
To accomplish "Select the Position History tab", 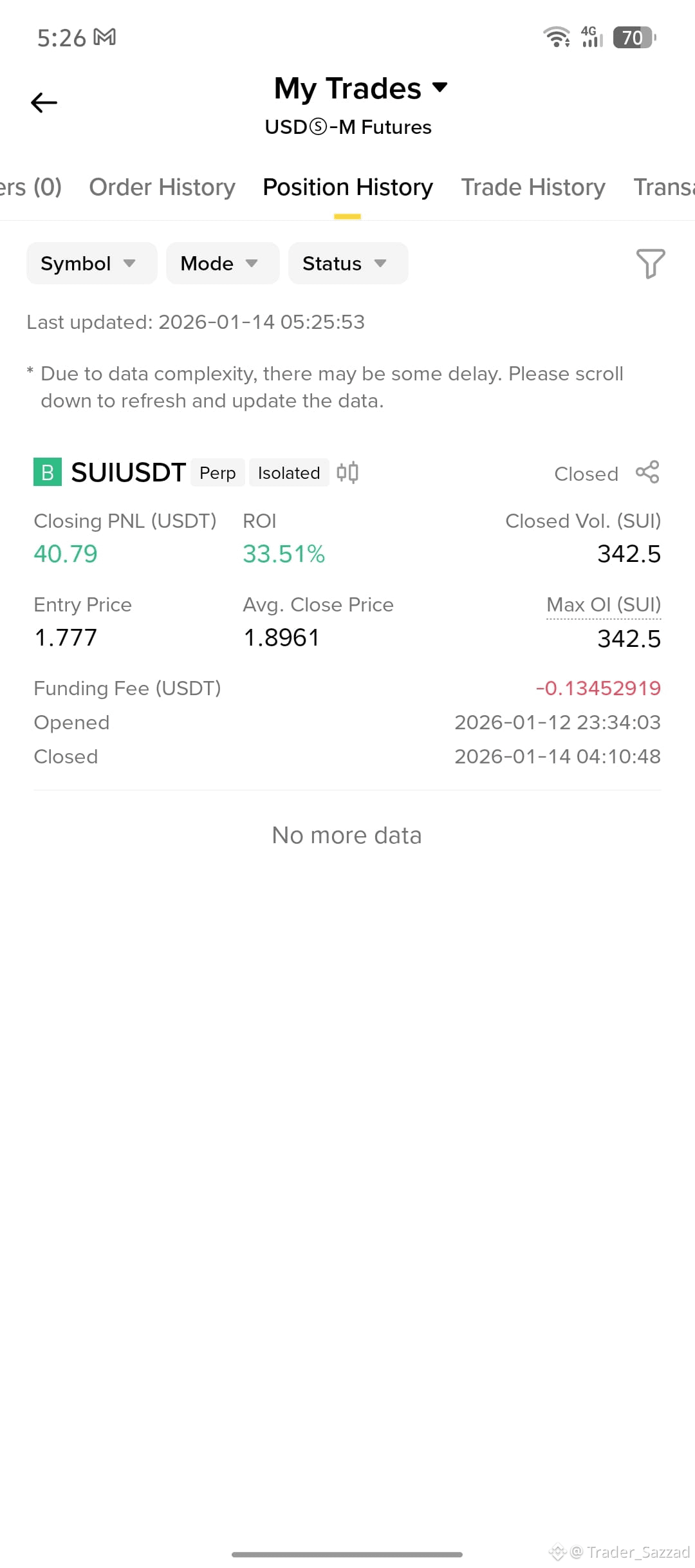I will click(347, 187).
